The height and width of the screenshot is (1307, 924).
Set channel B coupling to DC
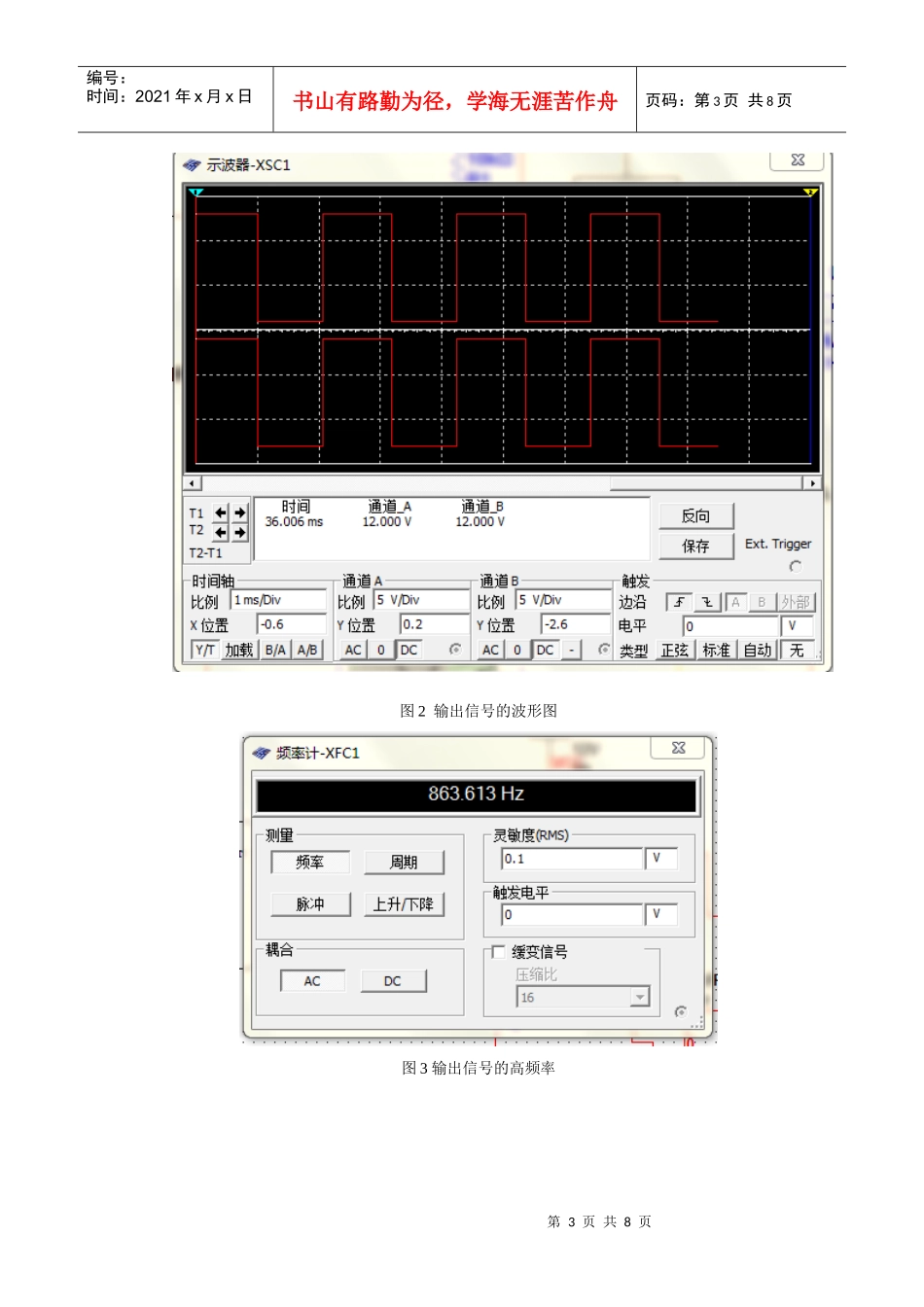click(546, 650)
